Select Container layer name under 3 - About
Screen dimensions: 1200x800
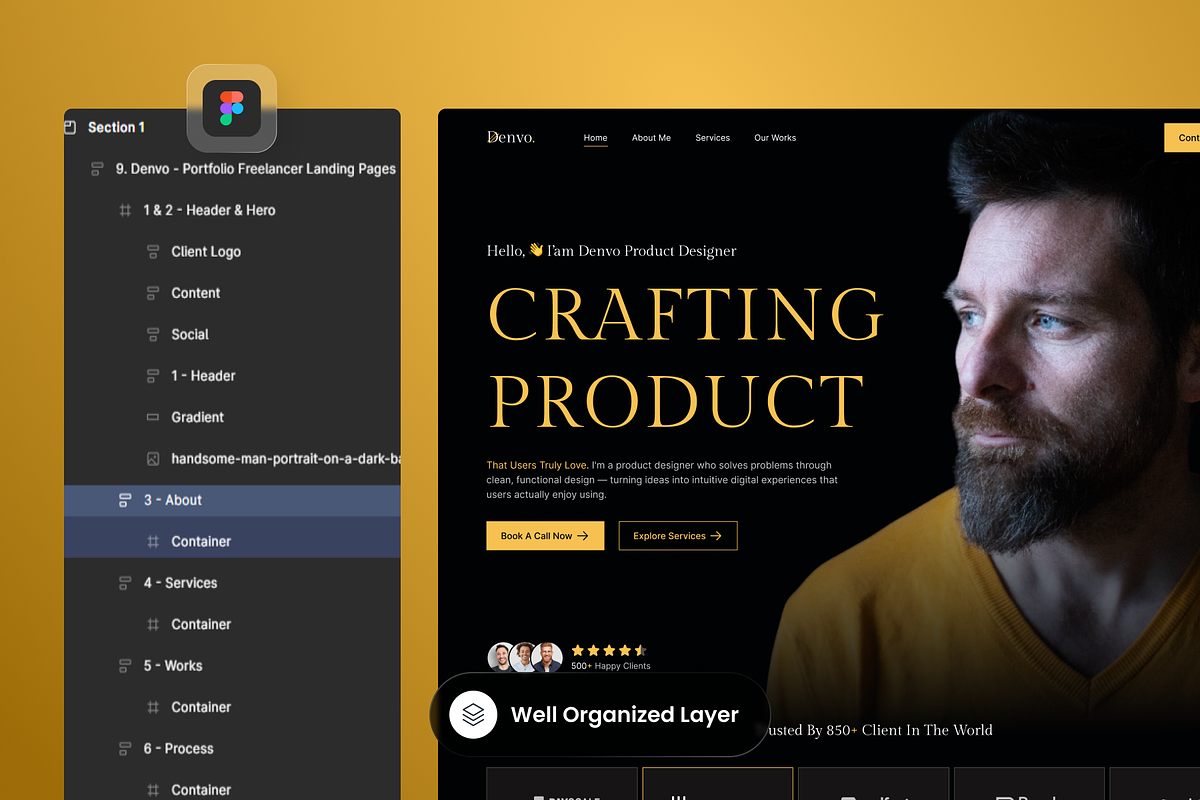201,541
